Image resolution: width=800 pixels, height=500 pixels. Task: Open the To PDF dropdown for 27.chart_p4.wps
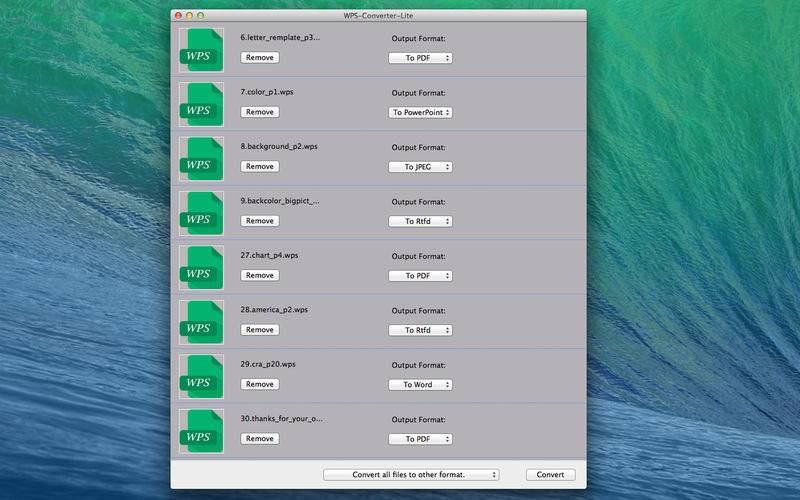(x=420, y=276)
